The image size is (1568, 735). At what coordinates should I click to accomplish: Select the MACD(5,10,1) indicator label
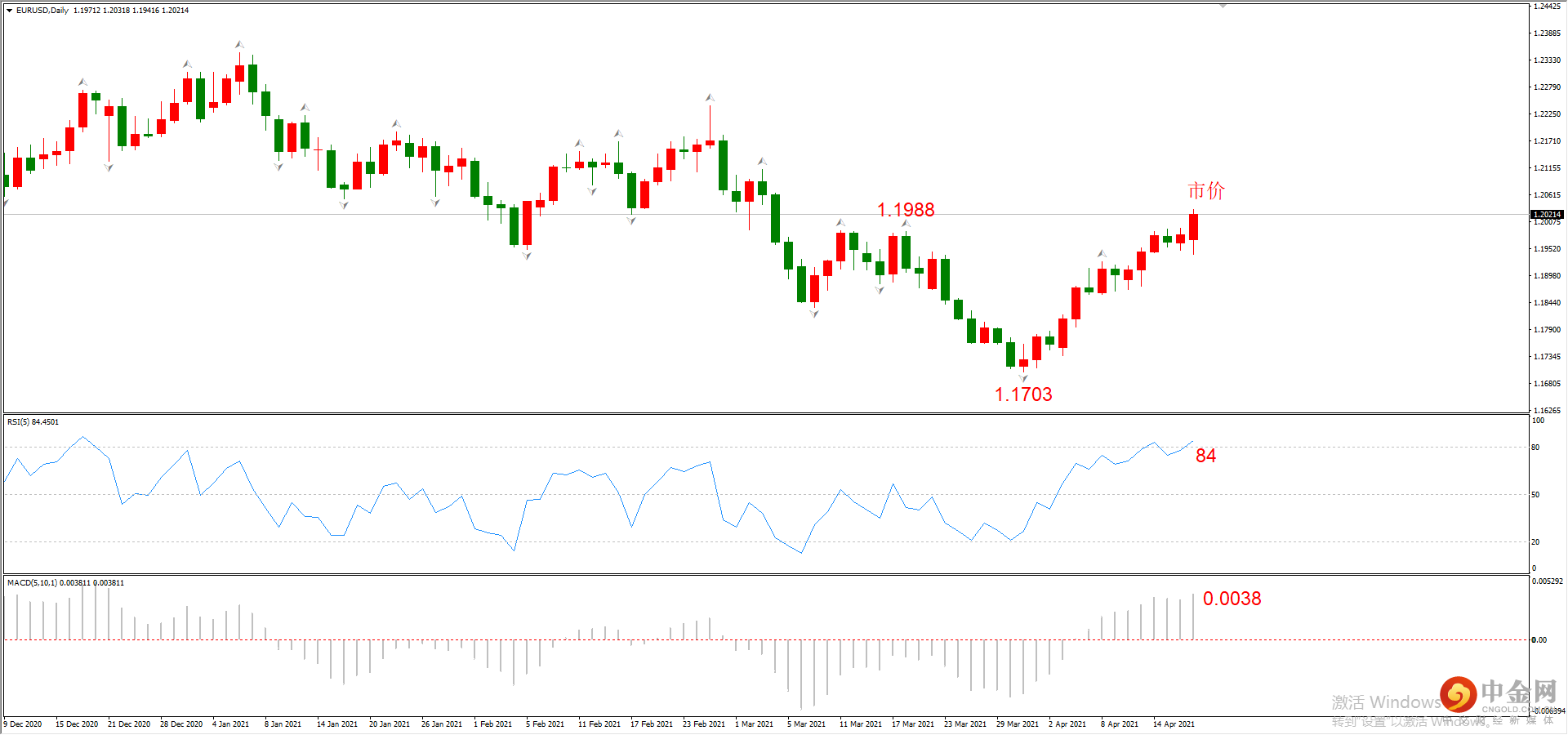coord(66,583)
